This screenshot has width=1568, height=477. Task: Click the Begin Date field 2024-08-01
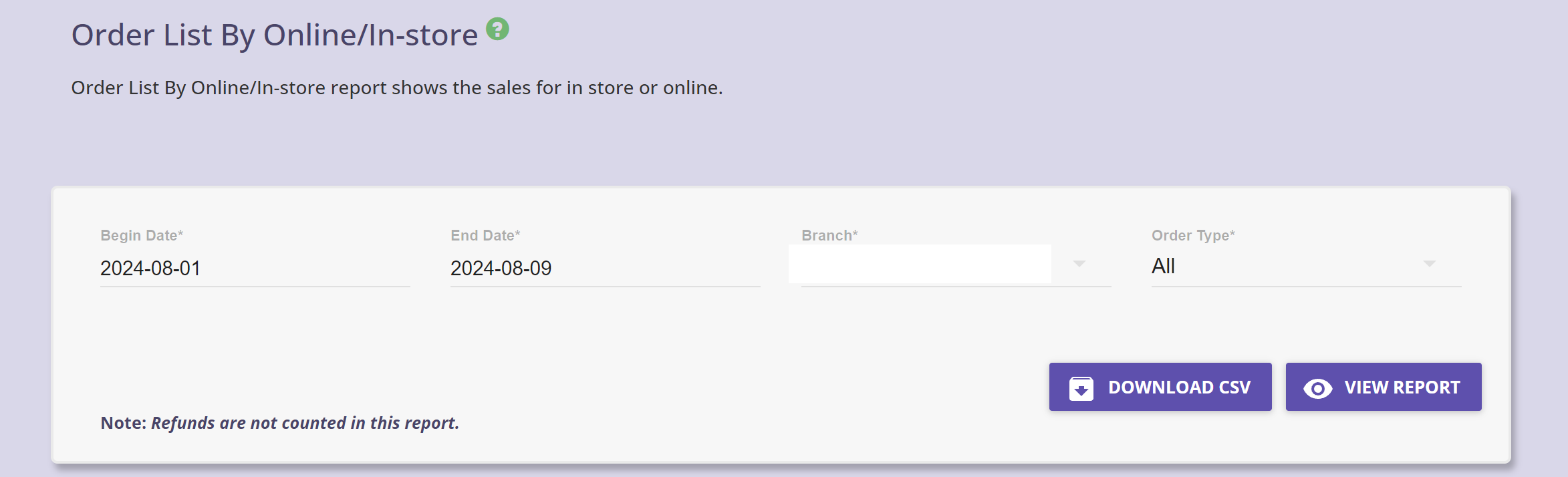[255, 268]
